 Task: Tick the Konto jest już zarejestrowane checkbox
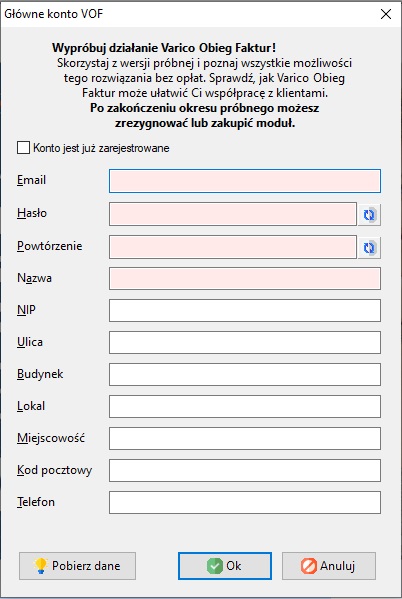coord(23,148)
